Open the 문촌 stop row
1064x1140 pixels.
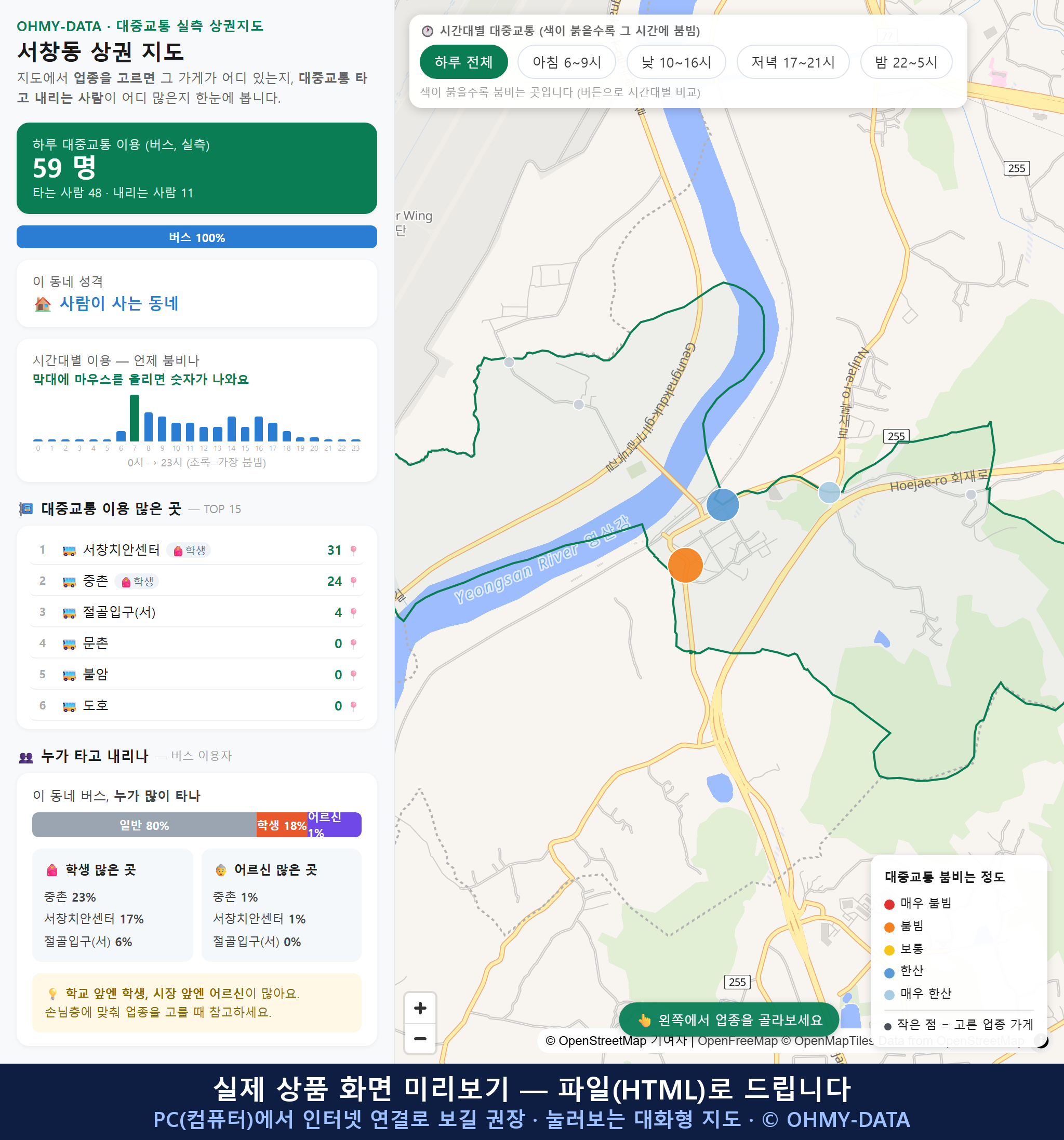tap(197, 643)
